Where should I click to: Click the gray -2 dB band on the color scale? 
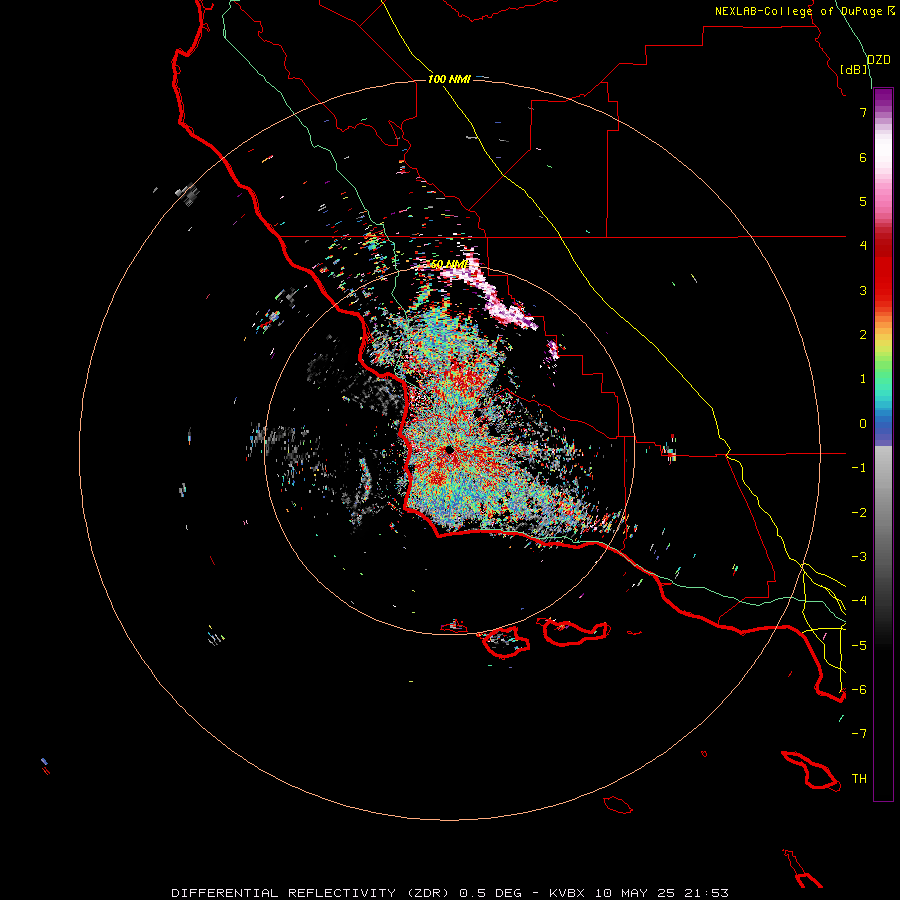pos(883,513)
